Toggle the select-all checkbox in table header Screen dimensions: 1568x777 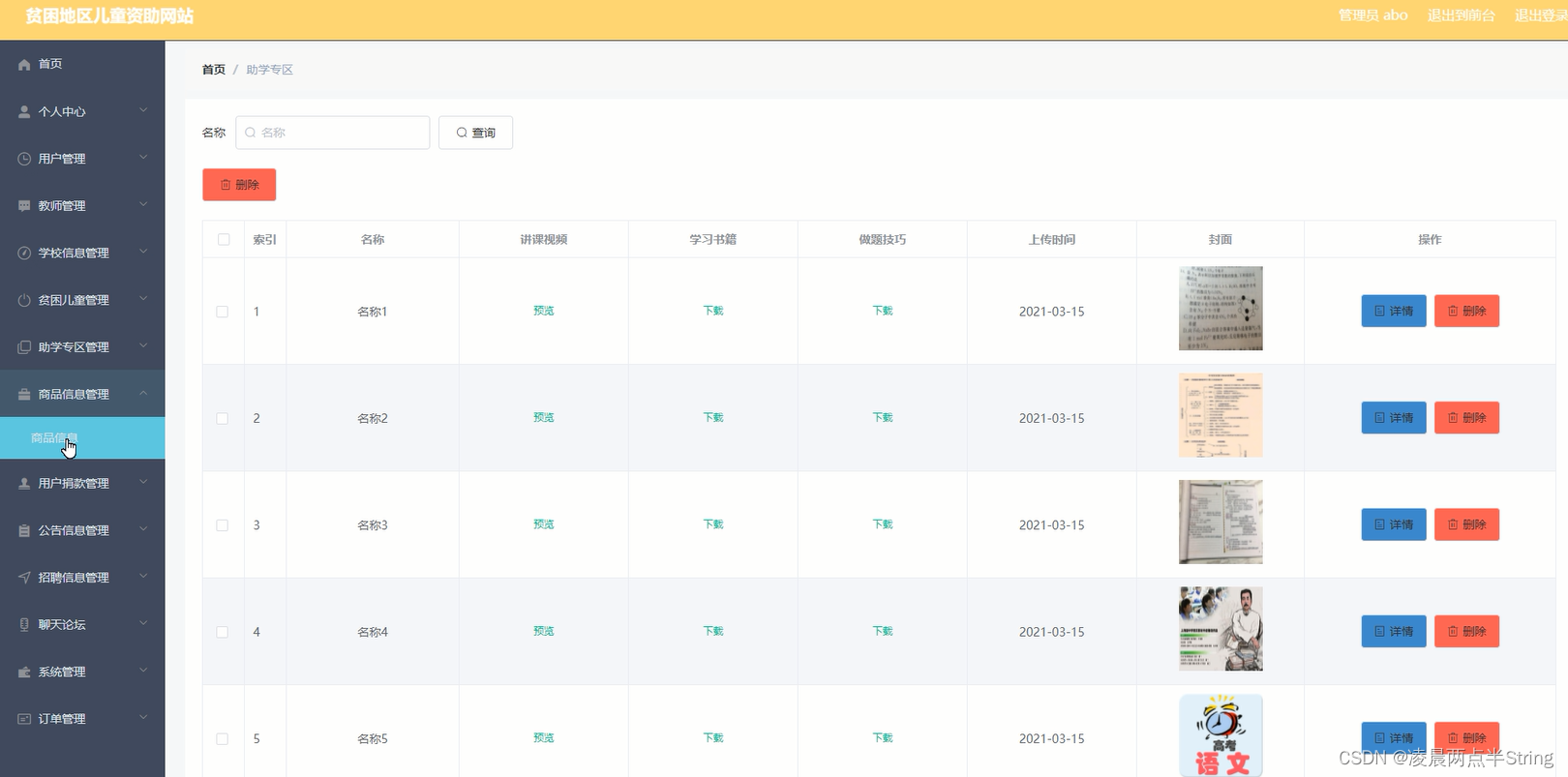[x=224, y=239]
